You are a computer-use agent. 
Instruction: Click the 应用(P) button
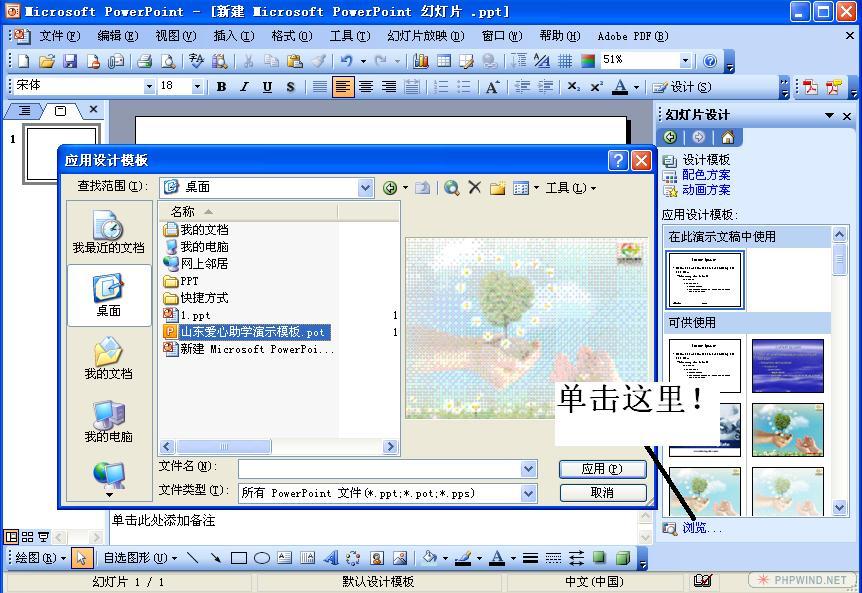click(603, 469)
